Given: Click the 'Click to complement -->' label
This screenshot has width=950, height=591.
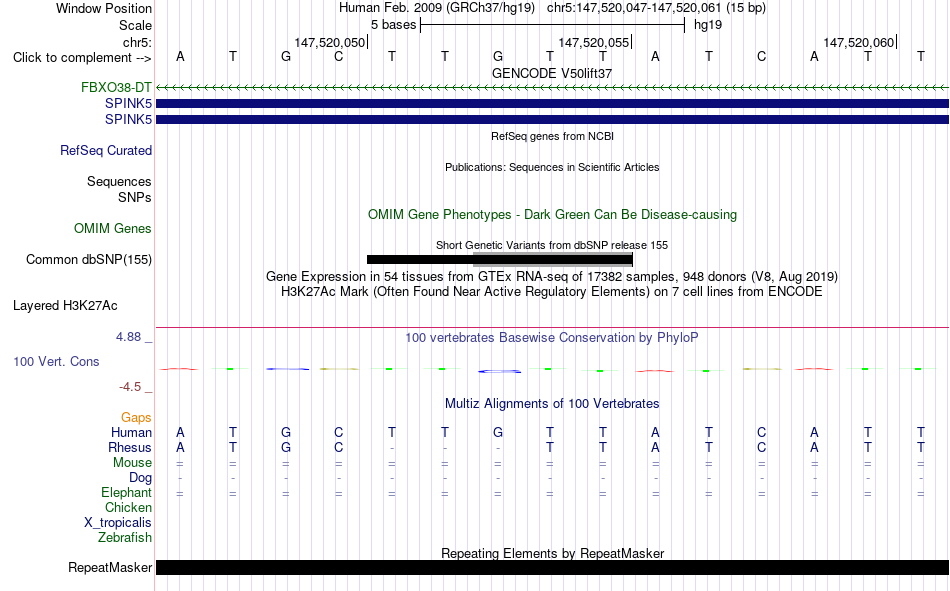Looking at the screenshot, I should [82, 58].
